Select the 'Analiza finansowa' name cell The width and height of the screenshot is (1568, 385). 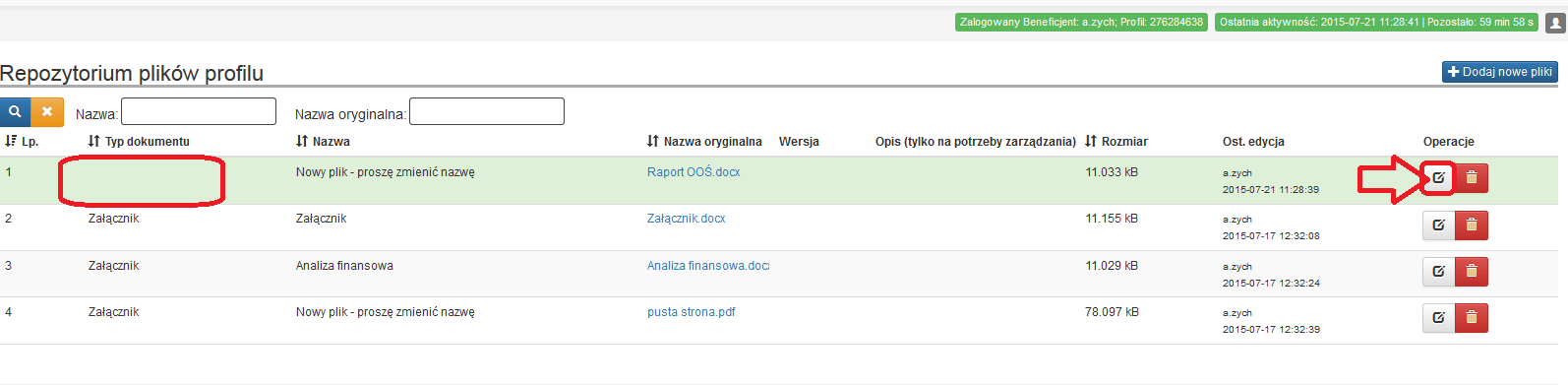(344, 266)
